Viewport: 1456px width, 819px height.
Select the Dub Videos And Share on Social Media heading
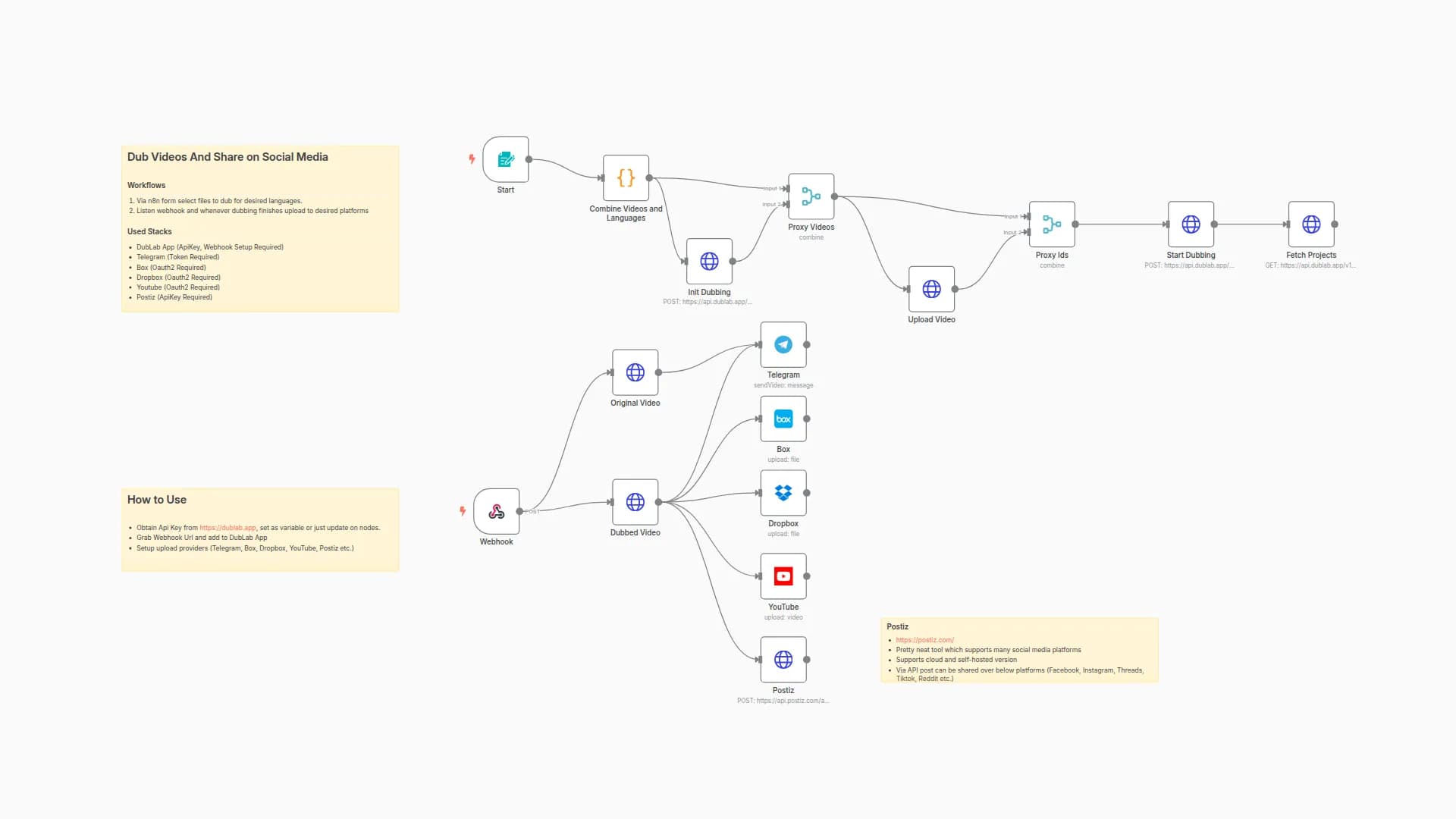(x=227, y=157)
